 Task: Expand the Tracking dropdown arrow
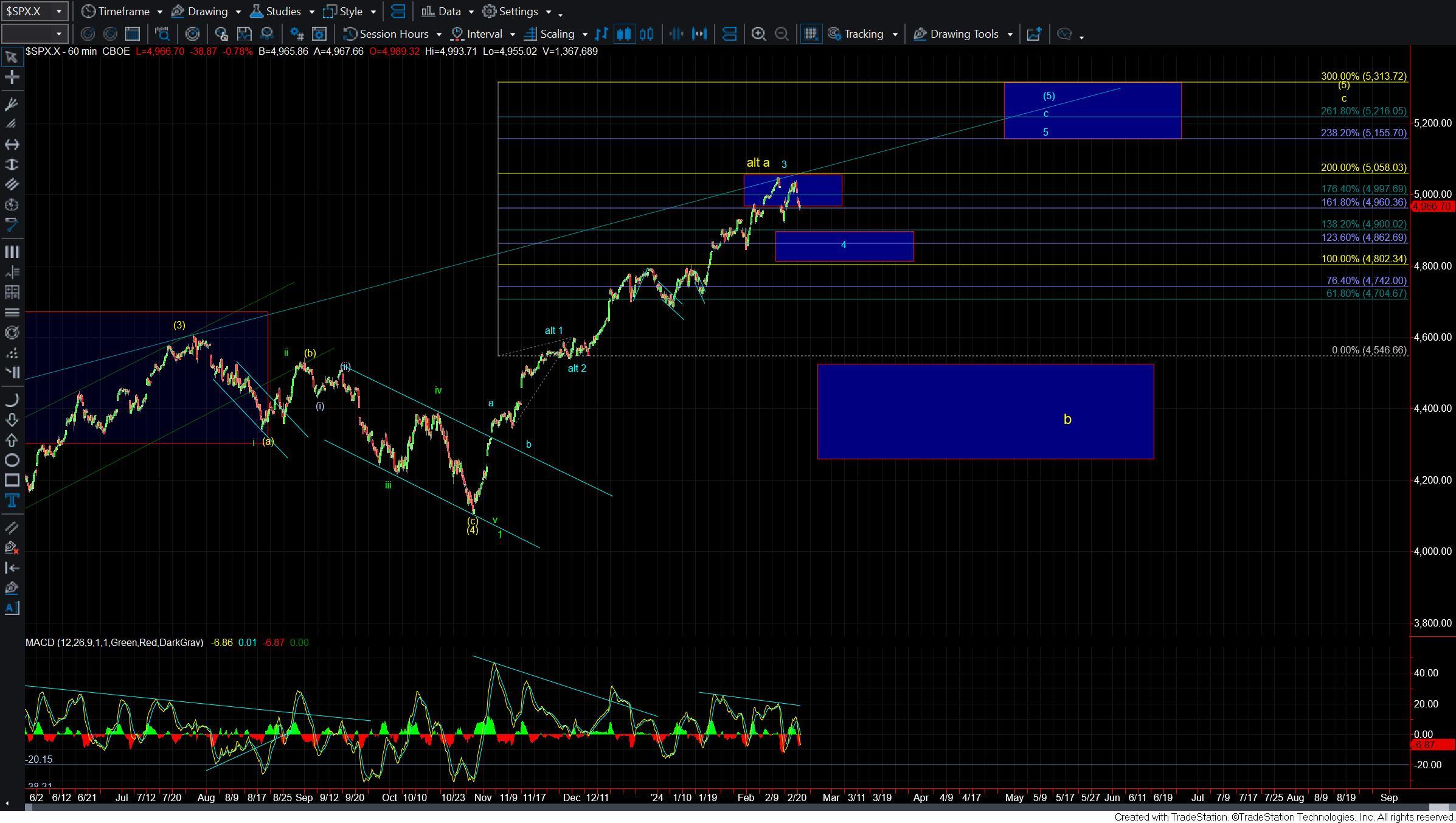click(895, 35)
